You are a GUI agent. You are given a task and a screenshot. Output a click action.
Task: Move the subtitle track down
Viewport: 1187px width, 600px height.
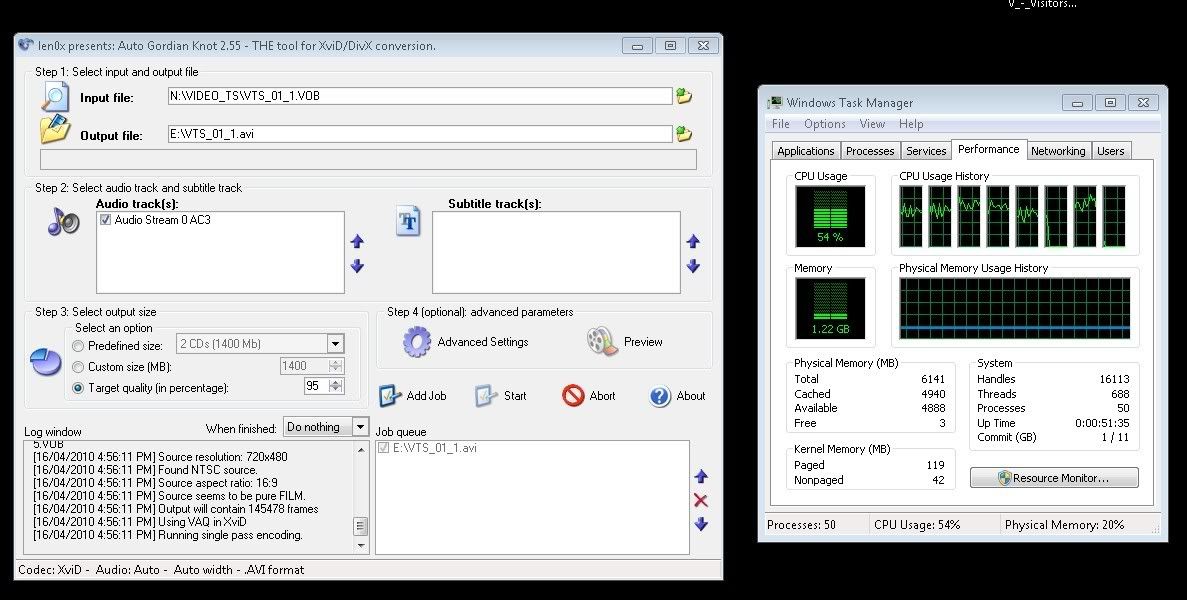pyautogui.click(x=693, y=266)
